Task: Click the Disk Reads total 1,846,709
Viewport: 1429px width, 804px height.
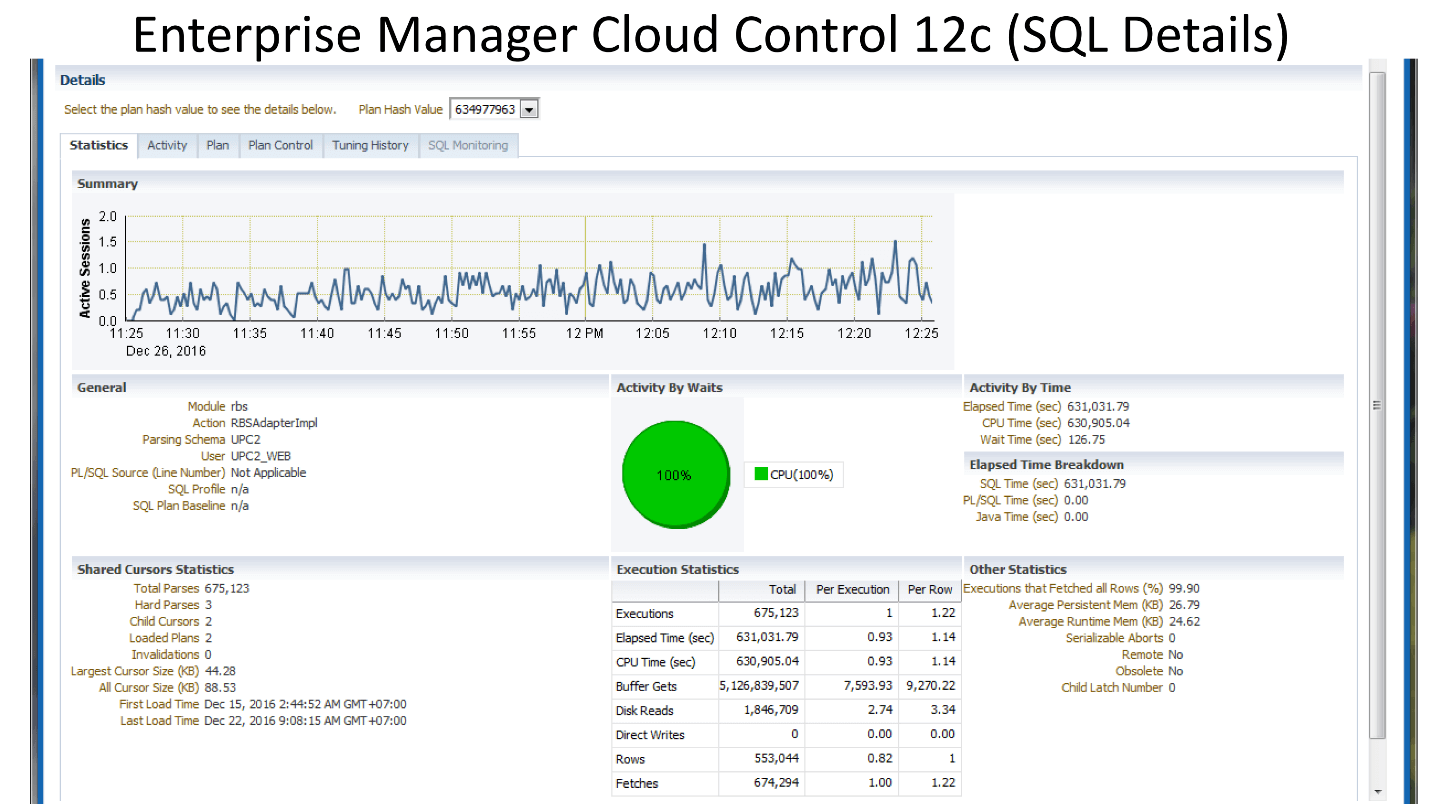Action: coord(772,710)
